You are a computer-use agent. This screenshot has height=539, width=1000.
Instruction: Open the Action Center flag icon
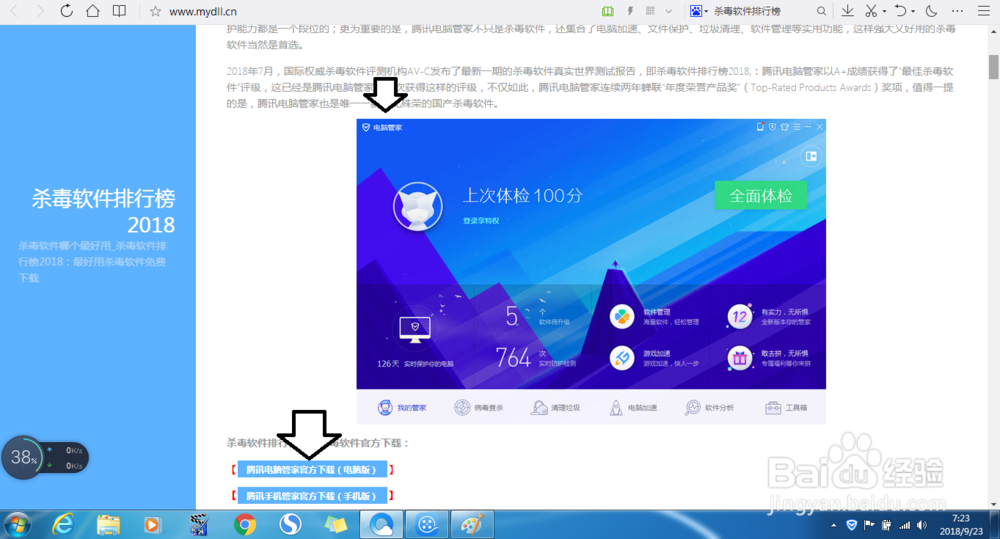(869, 525)
